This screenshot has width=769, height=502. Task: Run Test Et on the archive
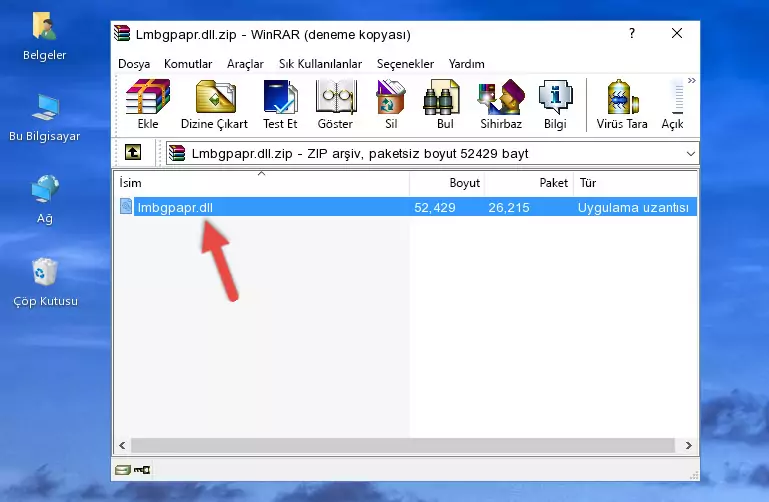(280, 104)
